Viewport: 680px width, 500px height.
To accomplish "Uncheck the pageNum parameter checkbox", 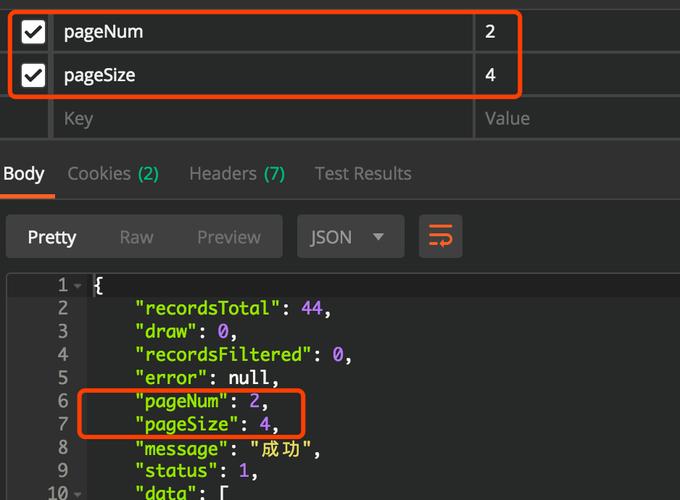I will (x=33, y=32).
